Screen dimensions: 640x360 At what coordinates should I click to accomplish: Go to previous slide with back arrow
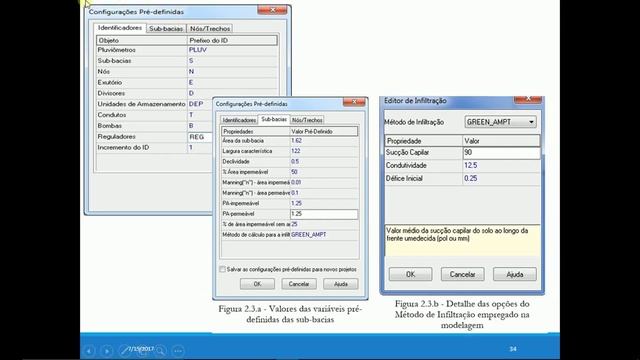pos(89,351)
